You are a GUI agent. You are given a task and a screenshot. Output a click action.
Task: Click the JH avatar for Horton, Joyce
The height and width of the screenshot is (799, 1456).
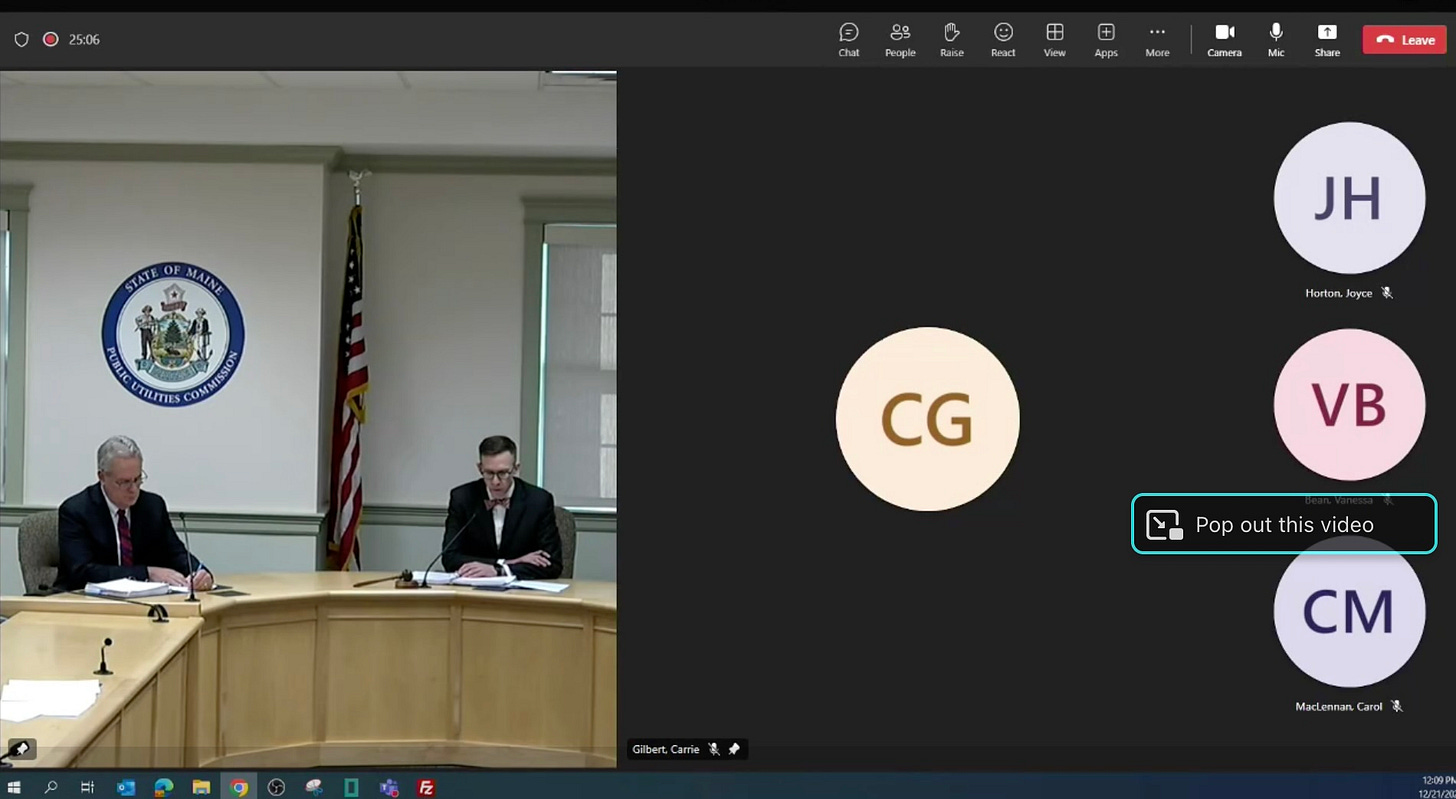(x=1349, y=198)
